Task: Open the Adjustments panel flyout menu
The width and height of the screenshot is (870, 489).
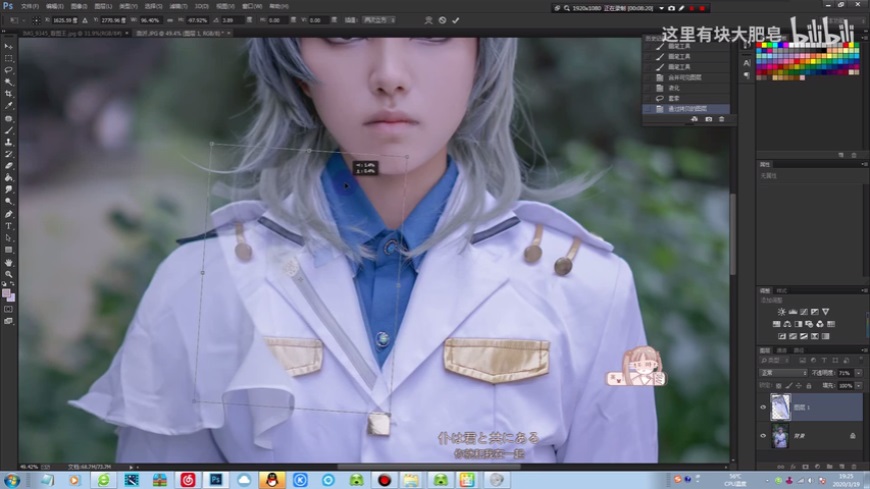Action: tap(863, 291)
